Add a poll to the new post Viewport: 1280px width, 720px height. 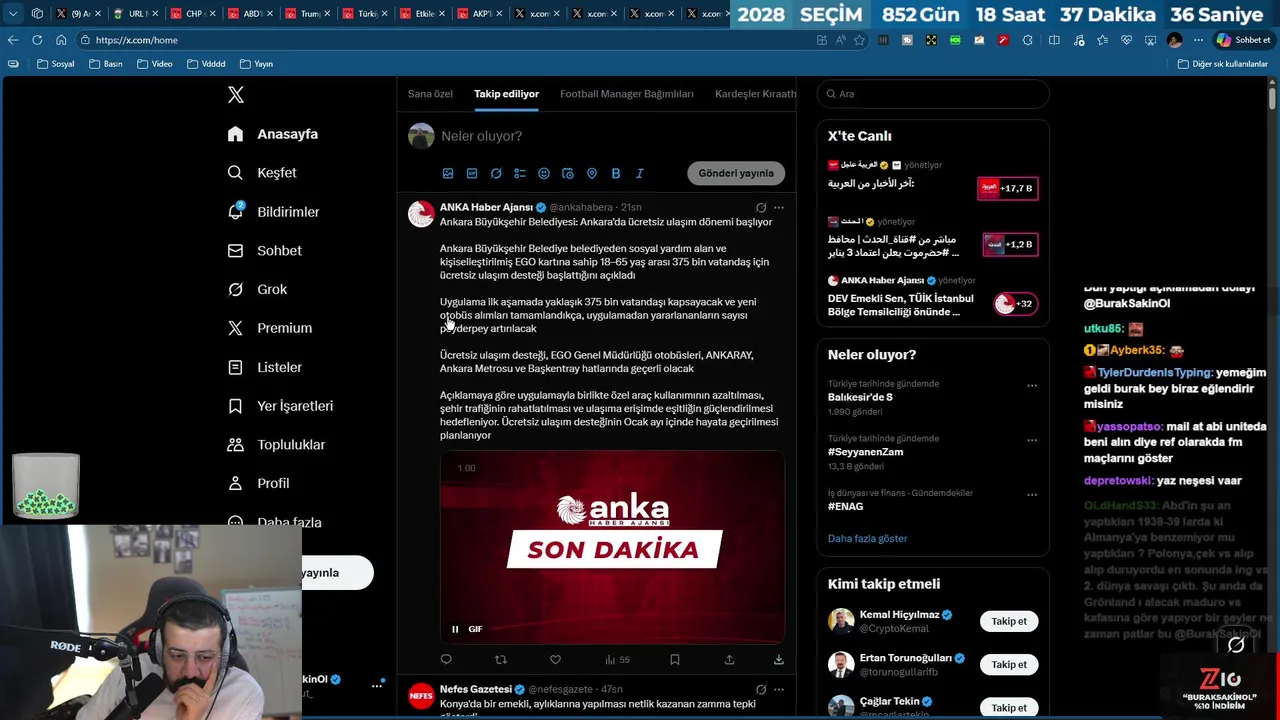point(520,173)
